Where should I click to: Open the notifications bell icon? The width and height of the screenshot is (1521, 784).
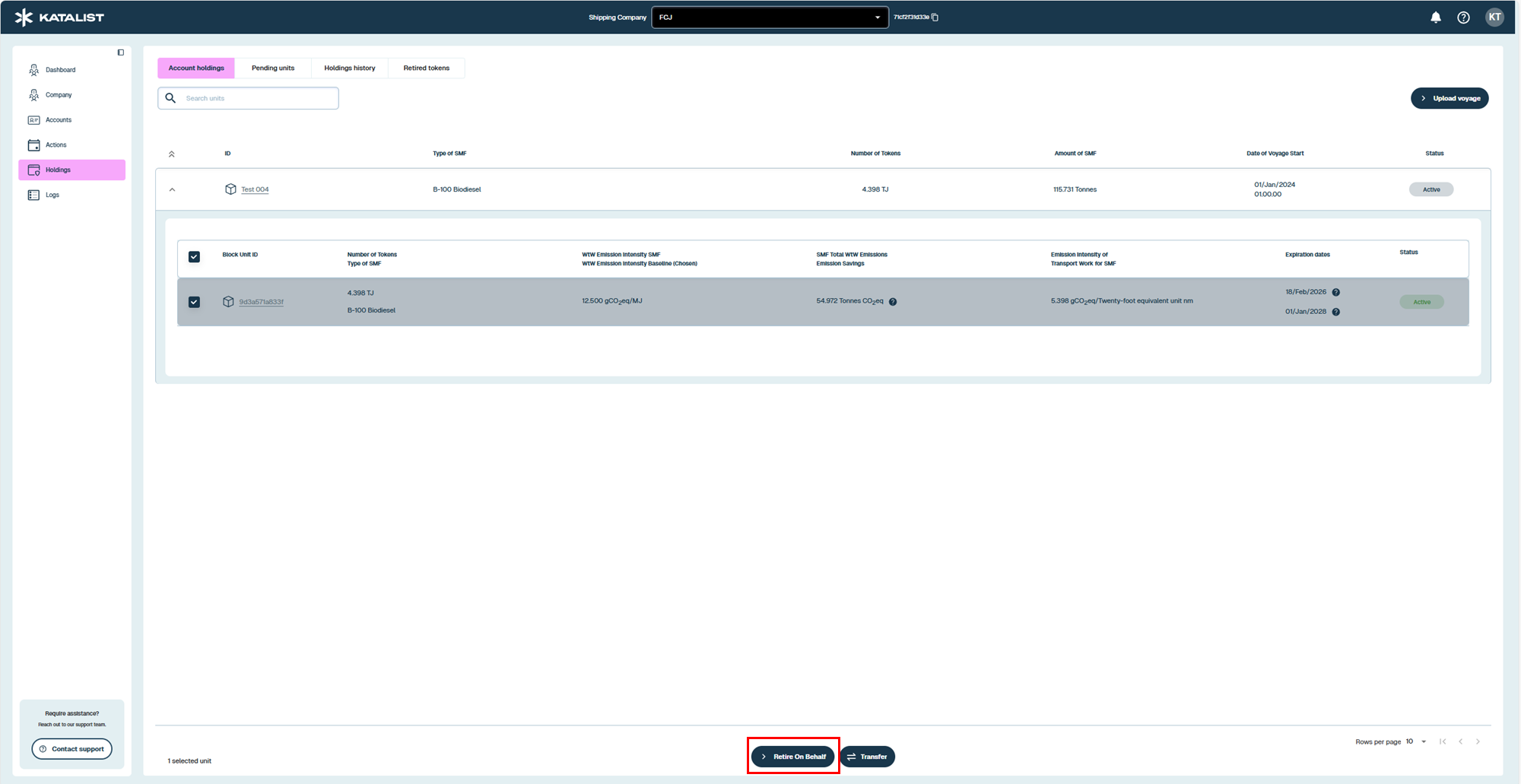point(1435,17)
